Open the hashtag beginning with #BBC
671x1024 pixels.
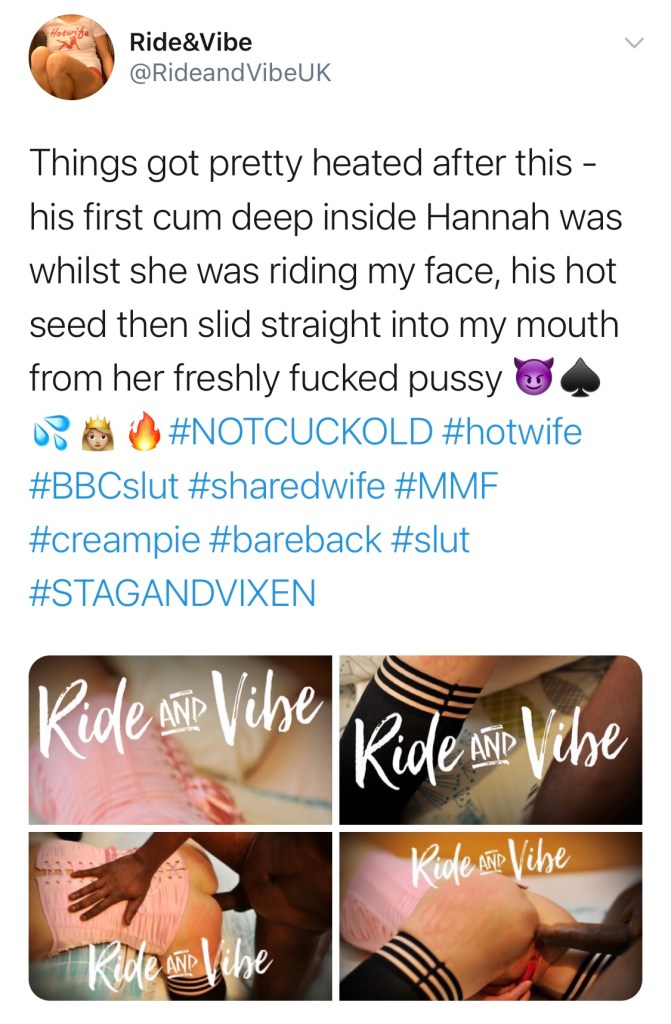click(x=104, y=486)
